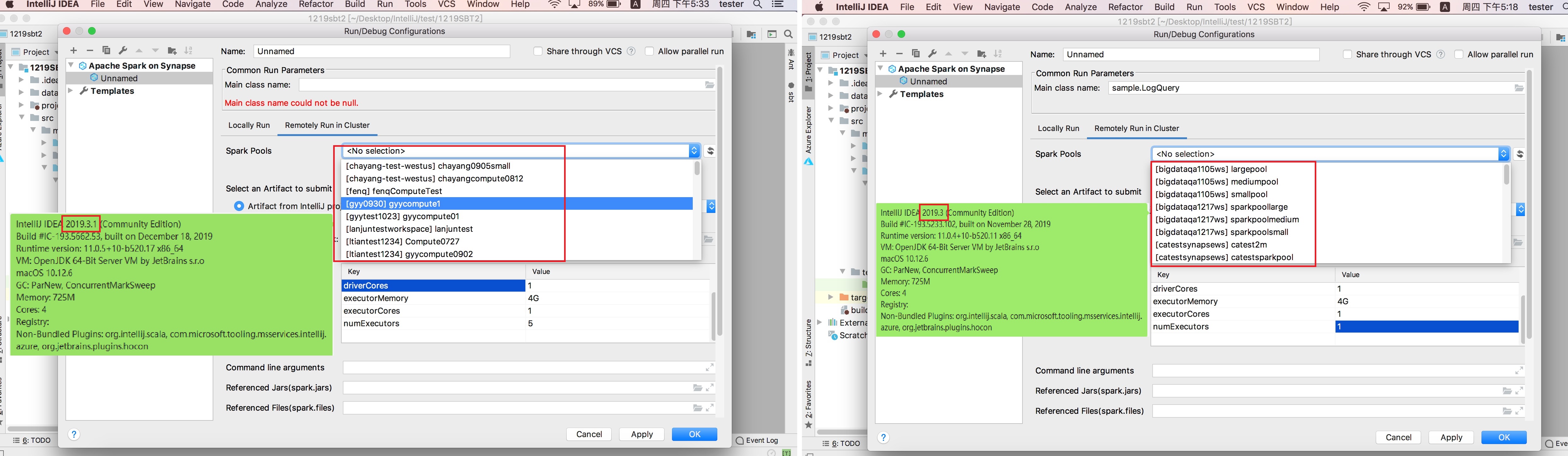Switch to Locally Run tab in left screenshot
The height and width of the screenshot is (456, 1568).
(249, 125)
